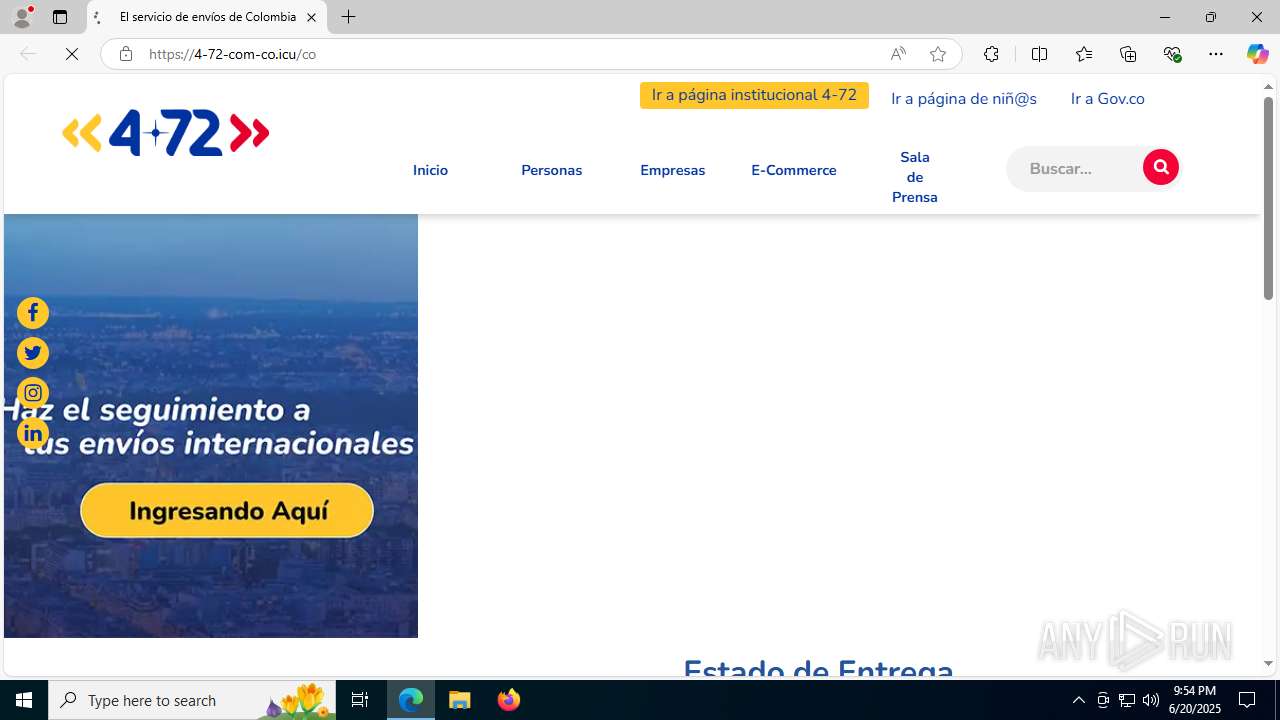Open Settings and more menu
Screen dimensions: 1280x720
point(1216,54)
